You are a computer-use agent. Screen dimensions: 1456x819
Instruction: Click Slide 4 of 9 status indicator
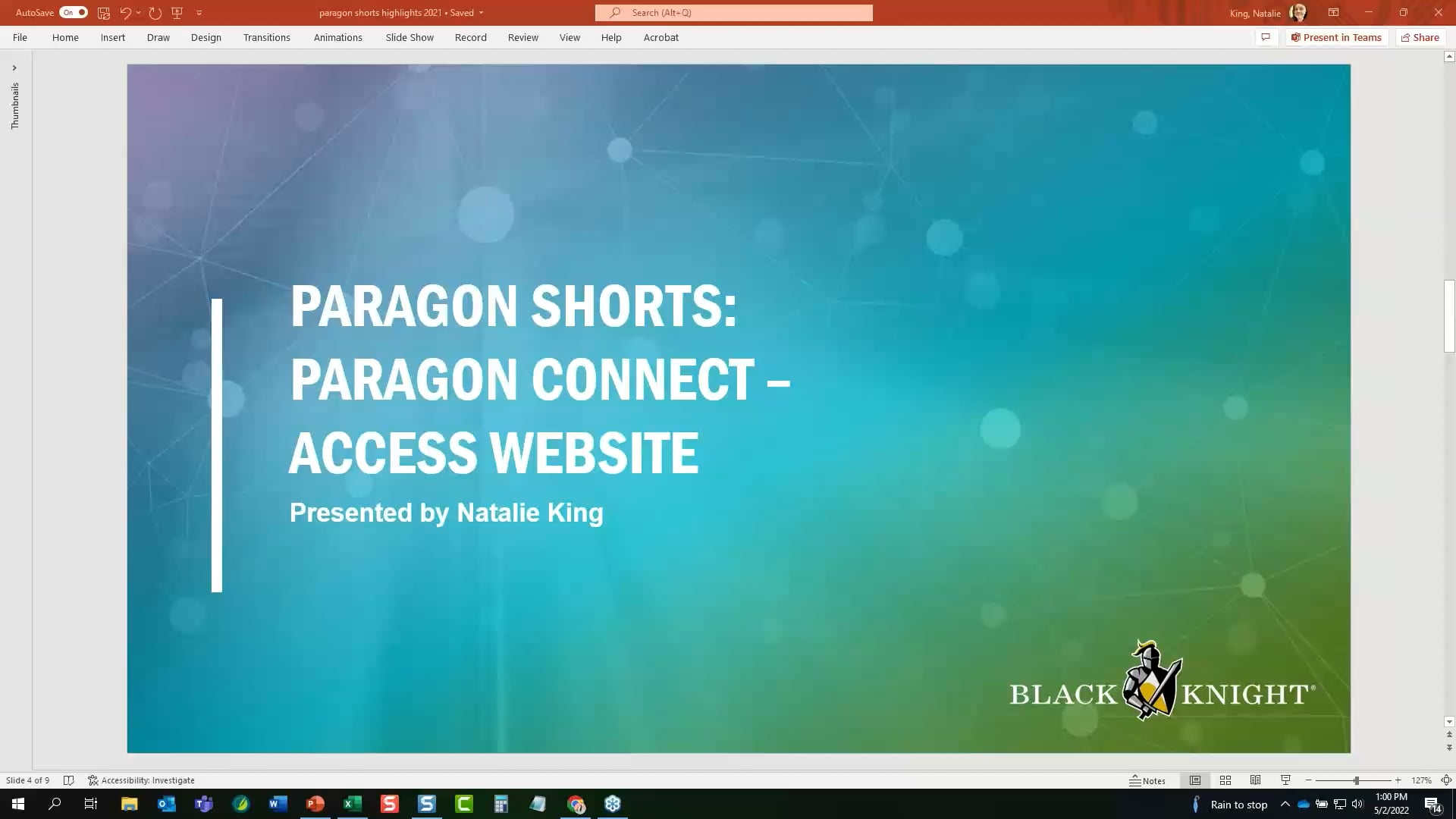(28, 780)
